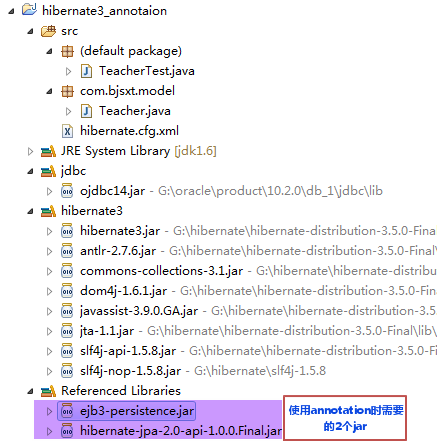The width and height of the screenshot is (437, 445).
Task: Click the Referenced Libraries icon
Action: 48,391
